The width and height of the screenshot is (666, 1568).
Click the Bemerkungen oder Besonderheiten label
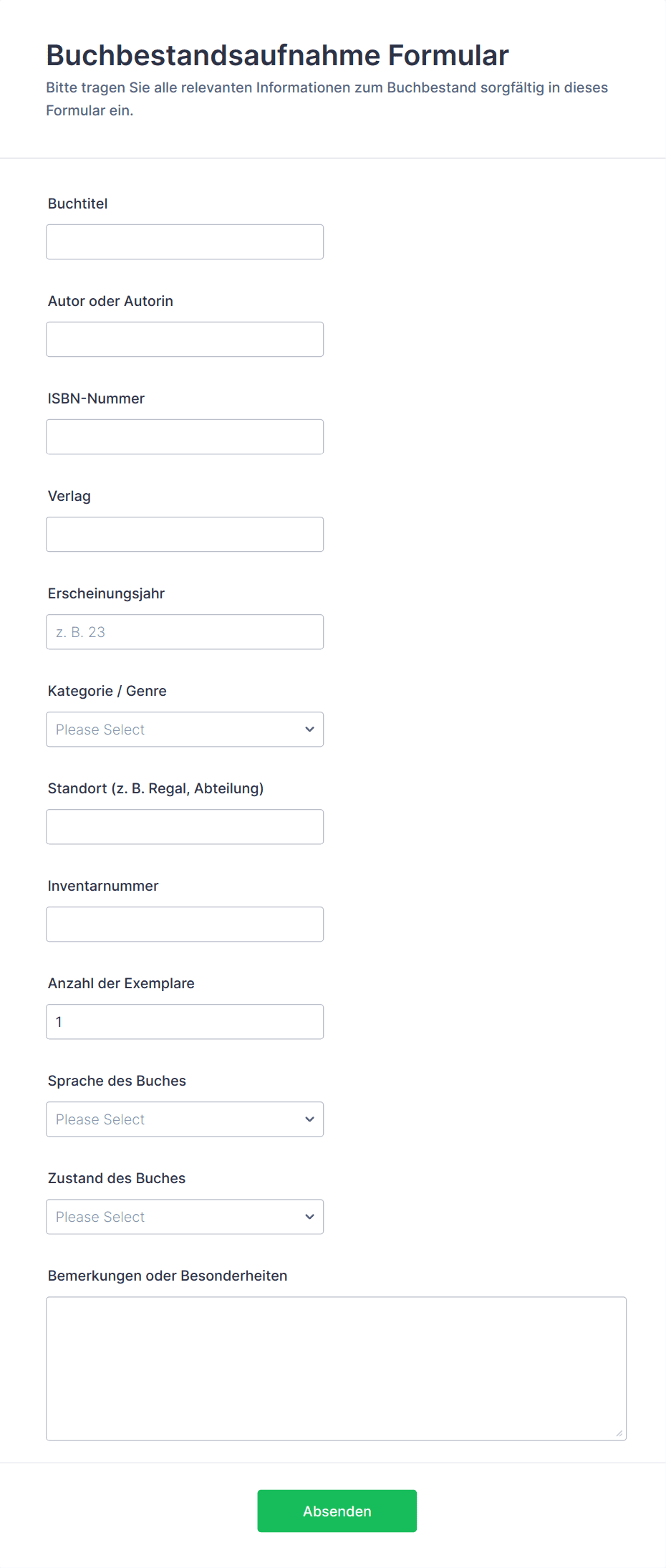pyautogui.click(x=168, y=1276)
